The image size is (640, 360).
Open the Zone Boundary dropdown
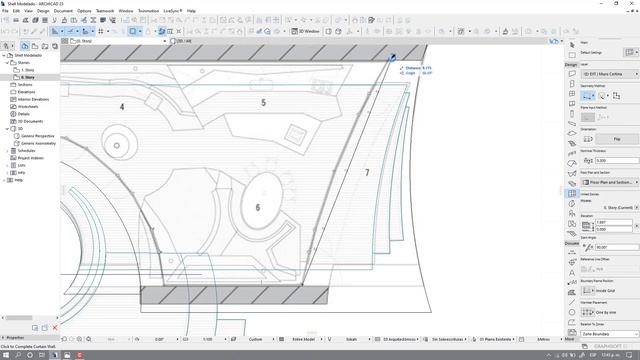coord(610,334)
